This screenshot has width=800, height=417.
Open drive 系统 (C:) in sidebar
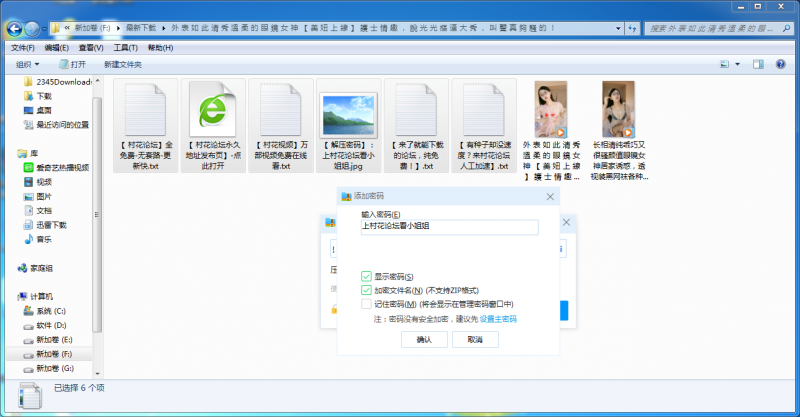click(50, 311)
